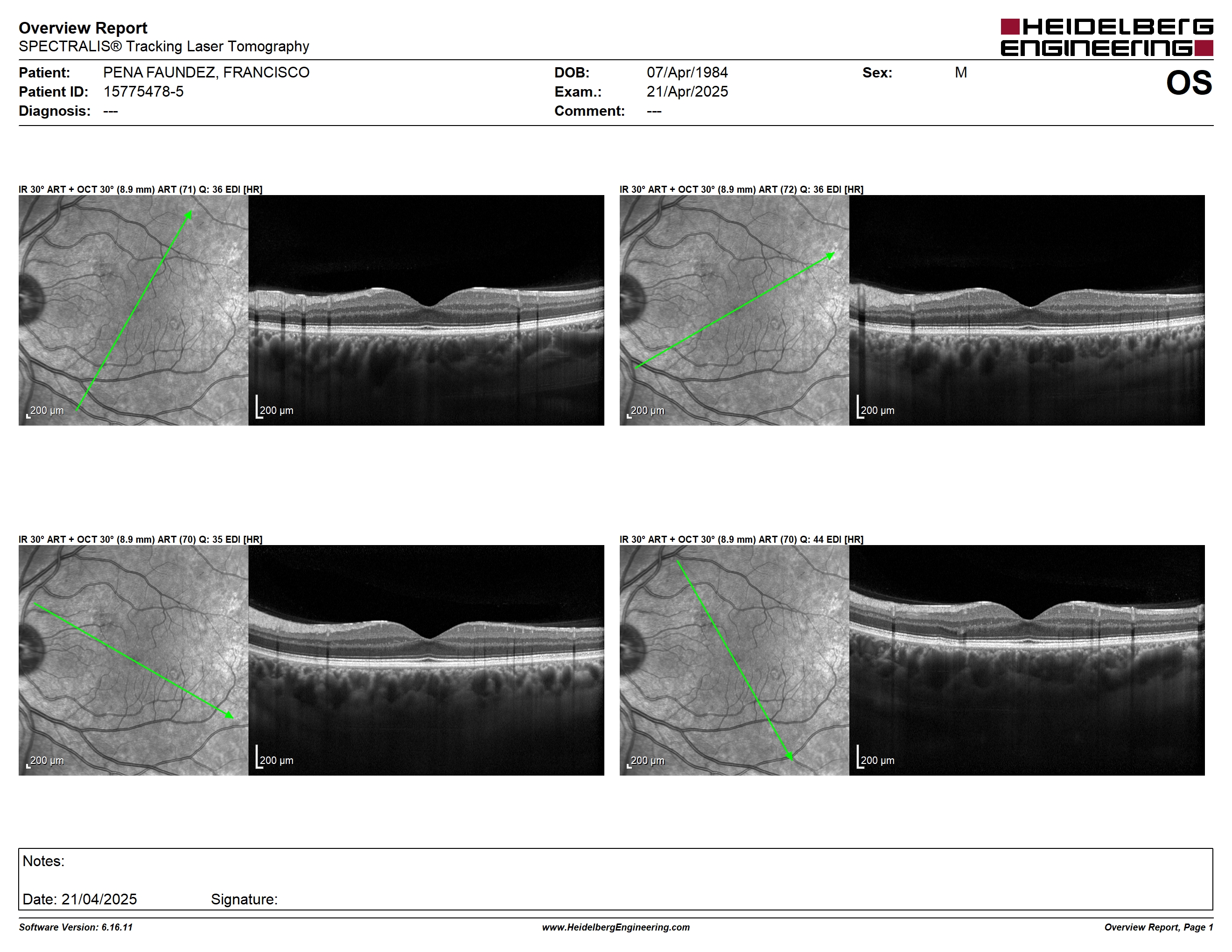Click the ART (71) Q: 36 scan caption
Viewport: 1232px width, 952px height.
point(140,189)
